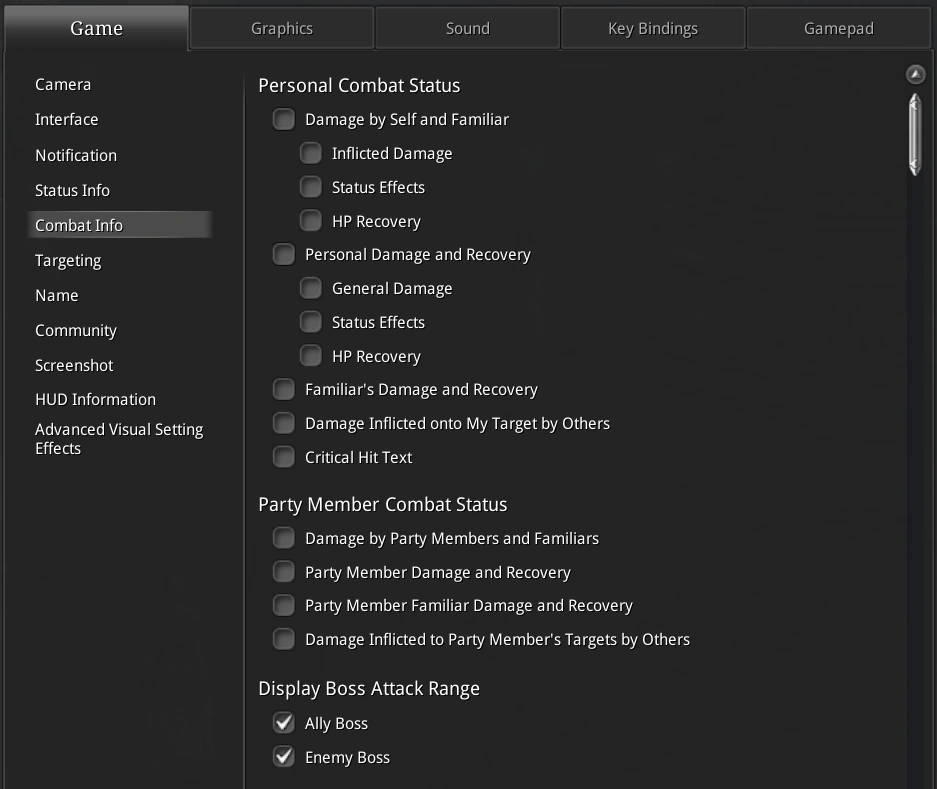Open the Gamepad tab

838,28
